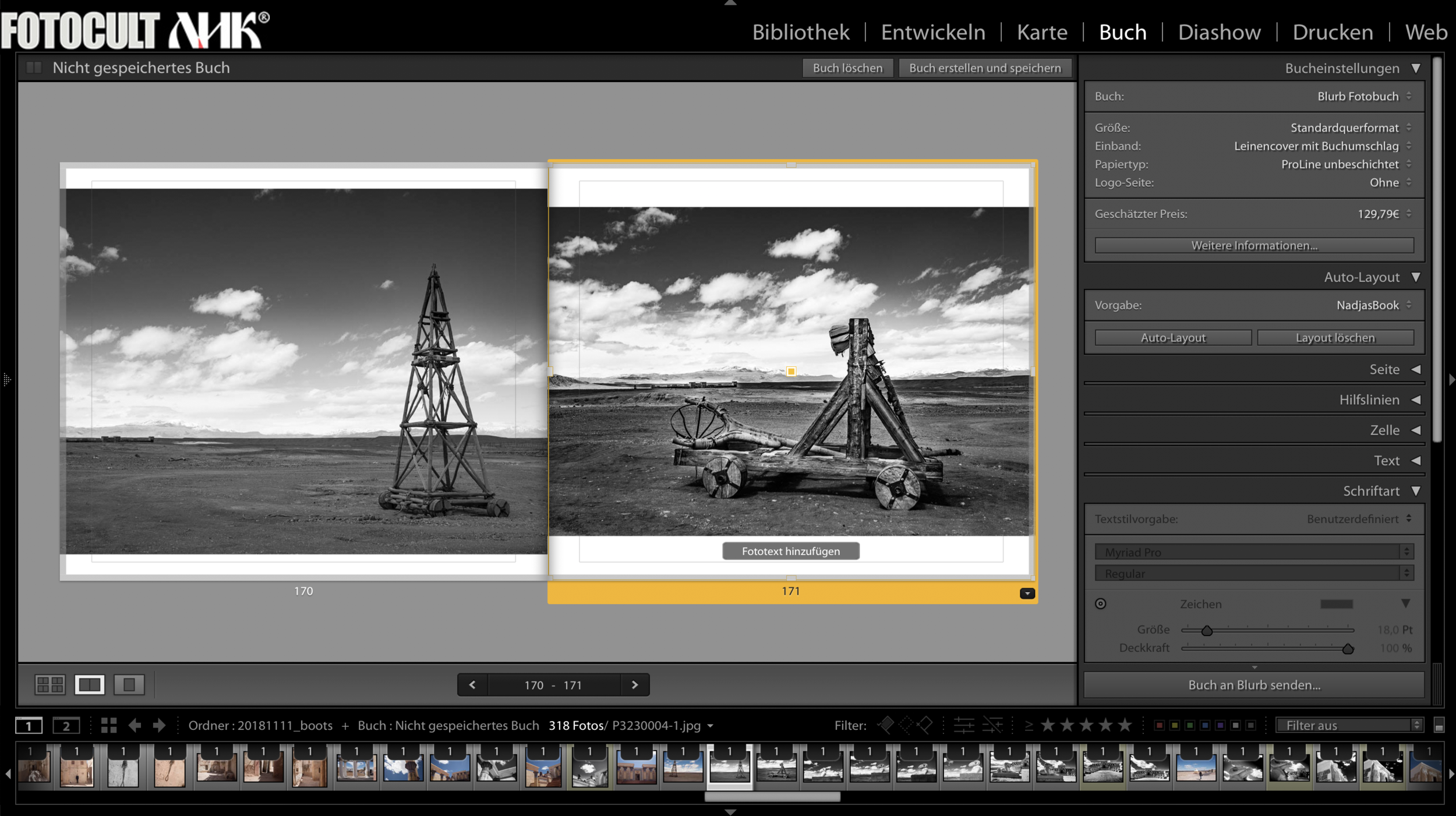Filter by flagged photos icon

pos(886,725)
